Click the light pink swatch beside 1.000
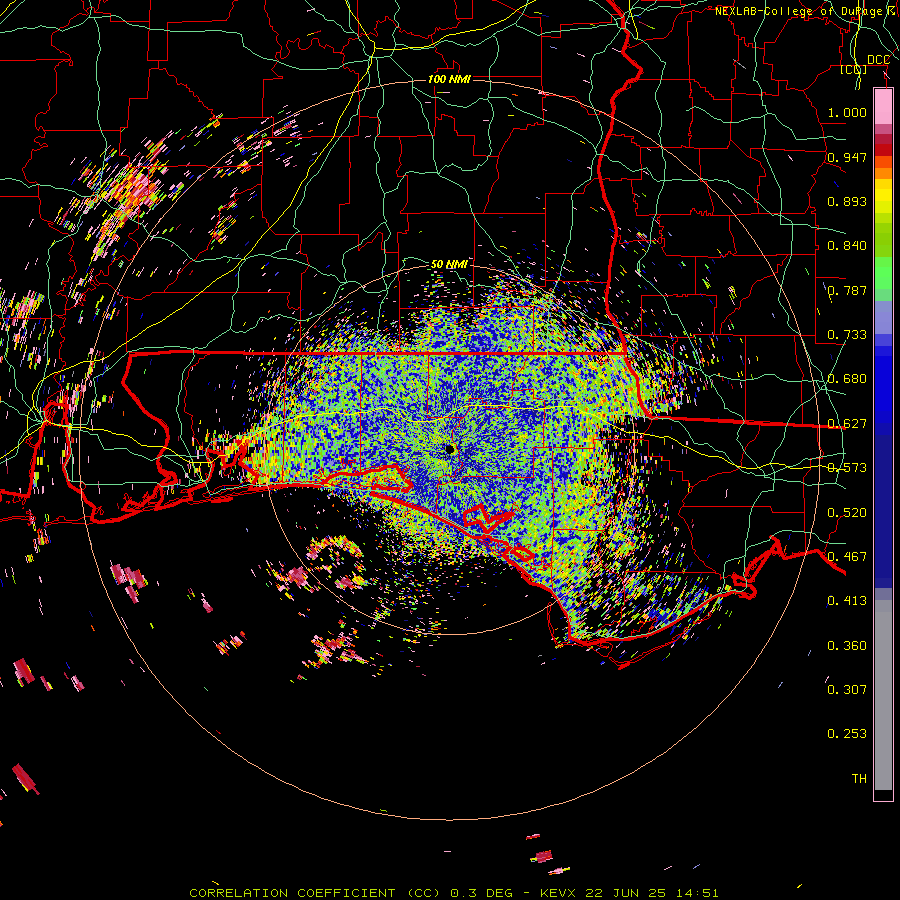Image resolution: width=900 pixels, height=900 pixels. [883, 107]
